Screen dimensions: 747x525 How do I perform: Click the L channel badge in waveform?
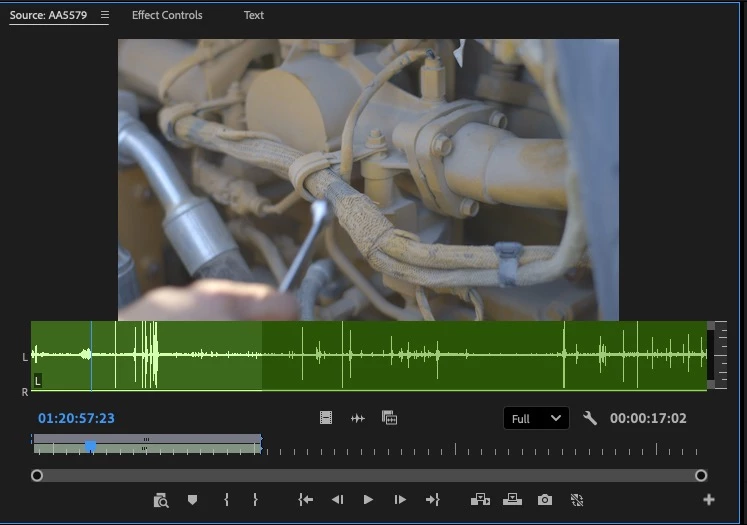(38, 381)
